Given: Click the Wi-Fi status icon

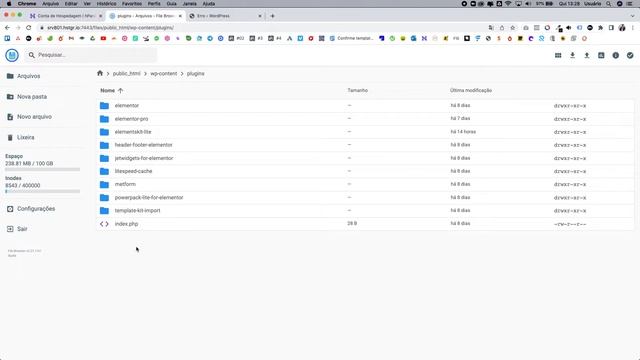Looking at the screenshot, I should pos(508,4).
